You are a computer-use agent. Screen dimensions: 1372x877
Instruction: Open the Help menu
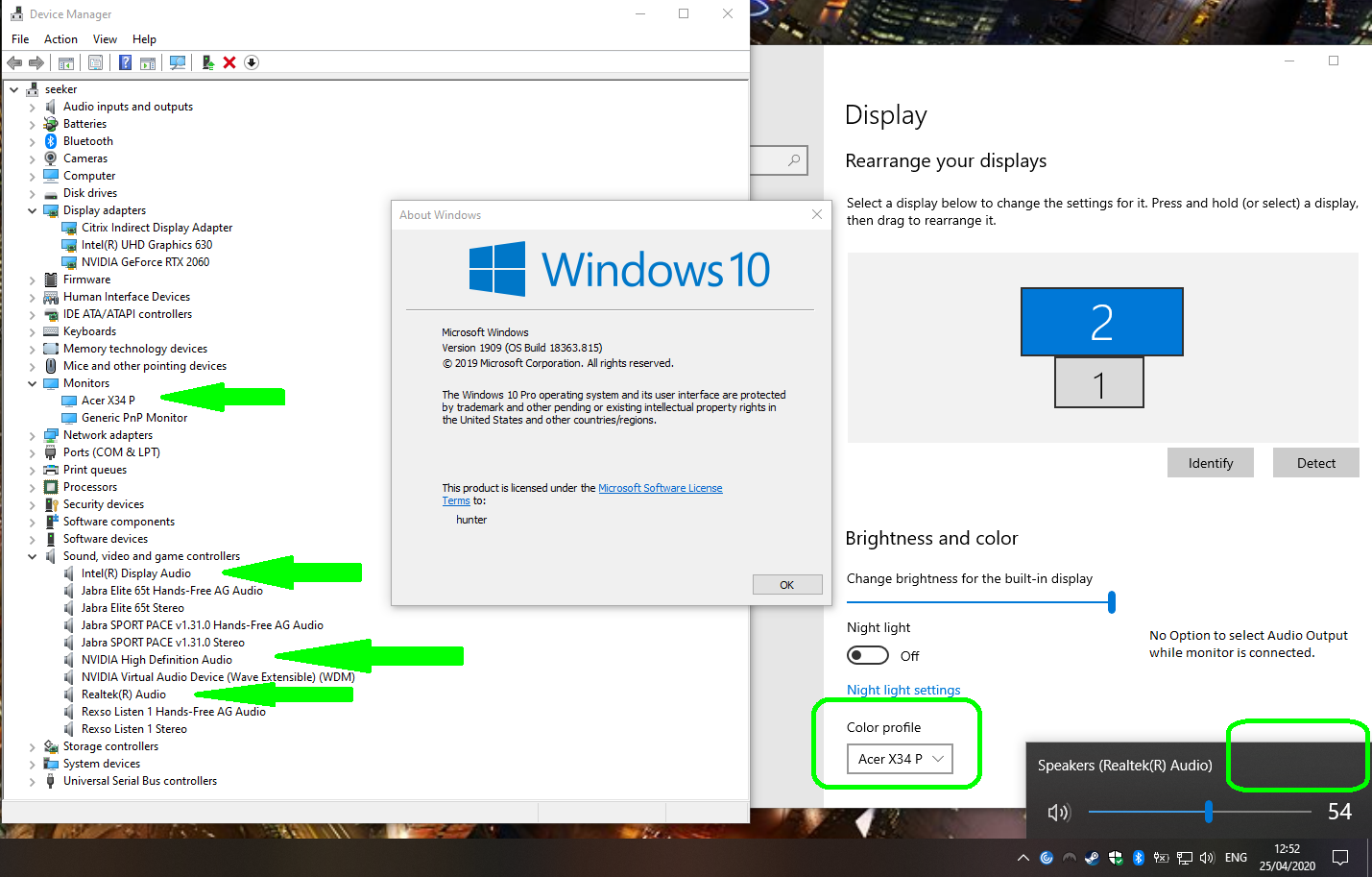click(x=144, y=39)
